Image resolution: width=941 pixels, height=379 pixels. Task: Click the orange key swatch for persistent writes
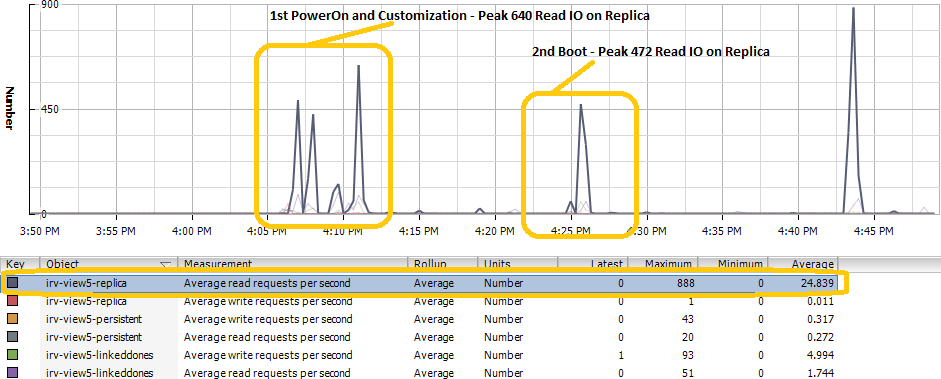pos(13,319)
